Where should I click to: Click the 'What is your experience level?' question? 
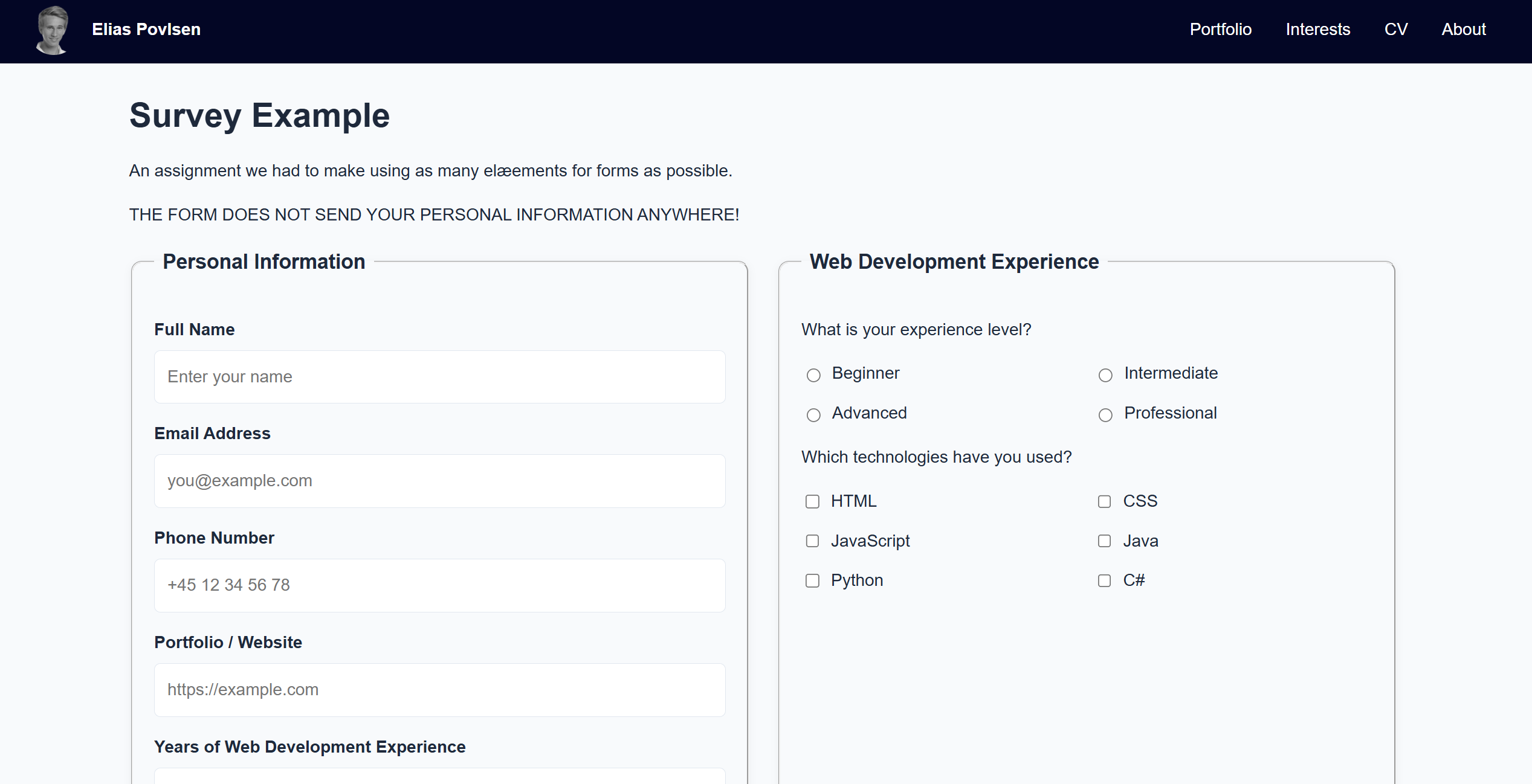pos(916,330)
